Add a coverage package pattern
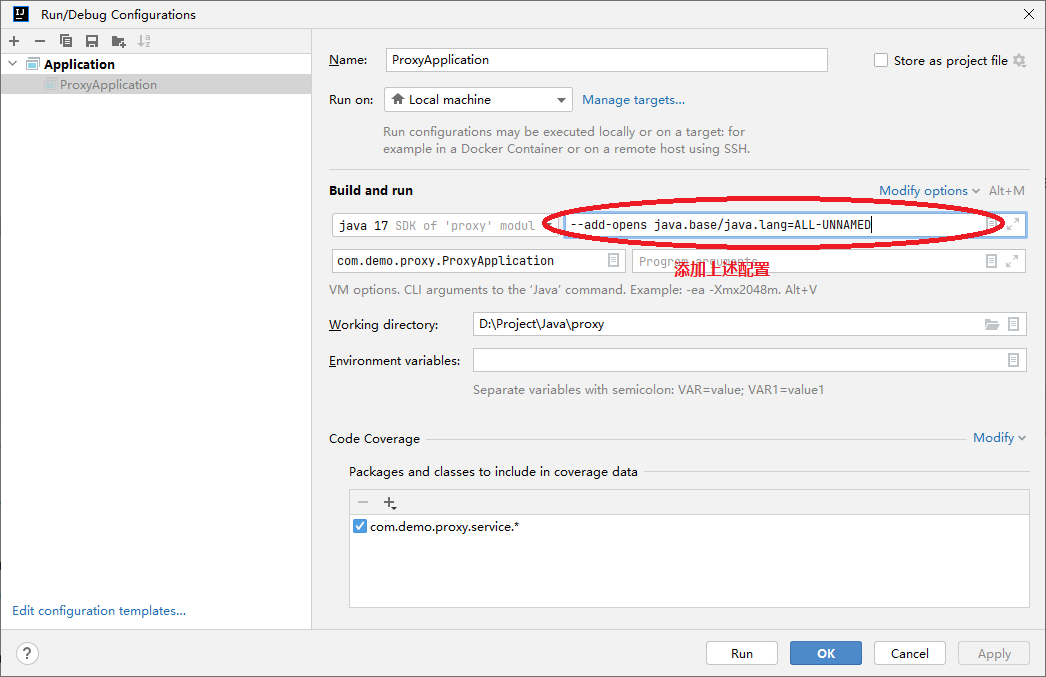The width and height of the screenshot is (1046, 677). tap(389, 502)
